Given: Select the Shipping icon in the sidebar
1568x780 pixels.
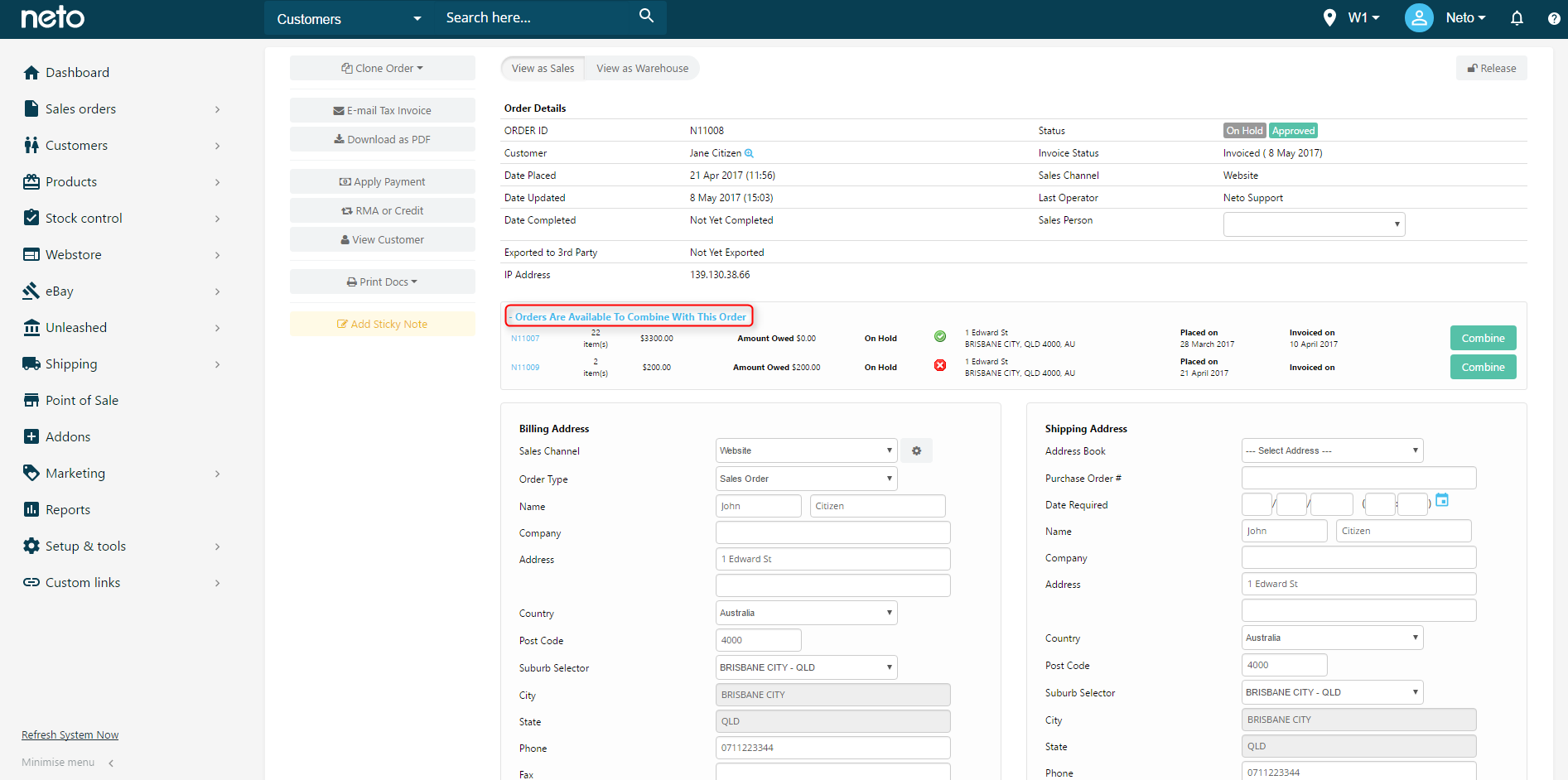Looking at the screenshot, I should [x=31, y=364].
